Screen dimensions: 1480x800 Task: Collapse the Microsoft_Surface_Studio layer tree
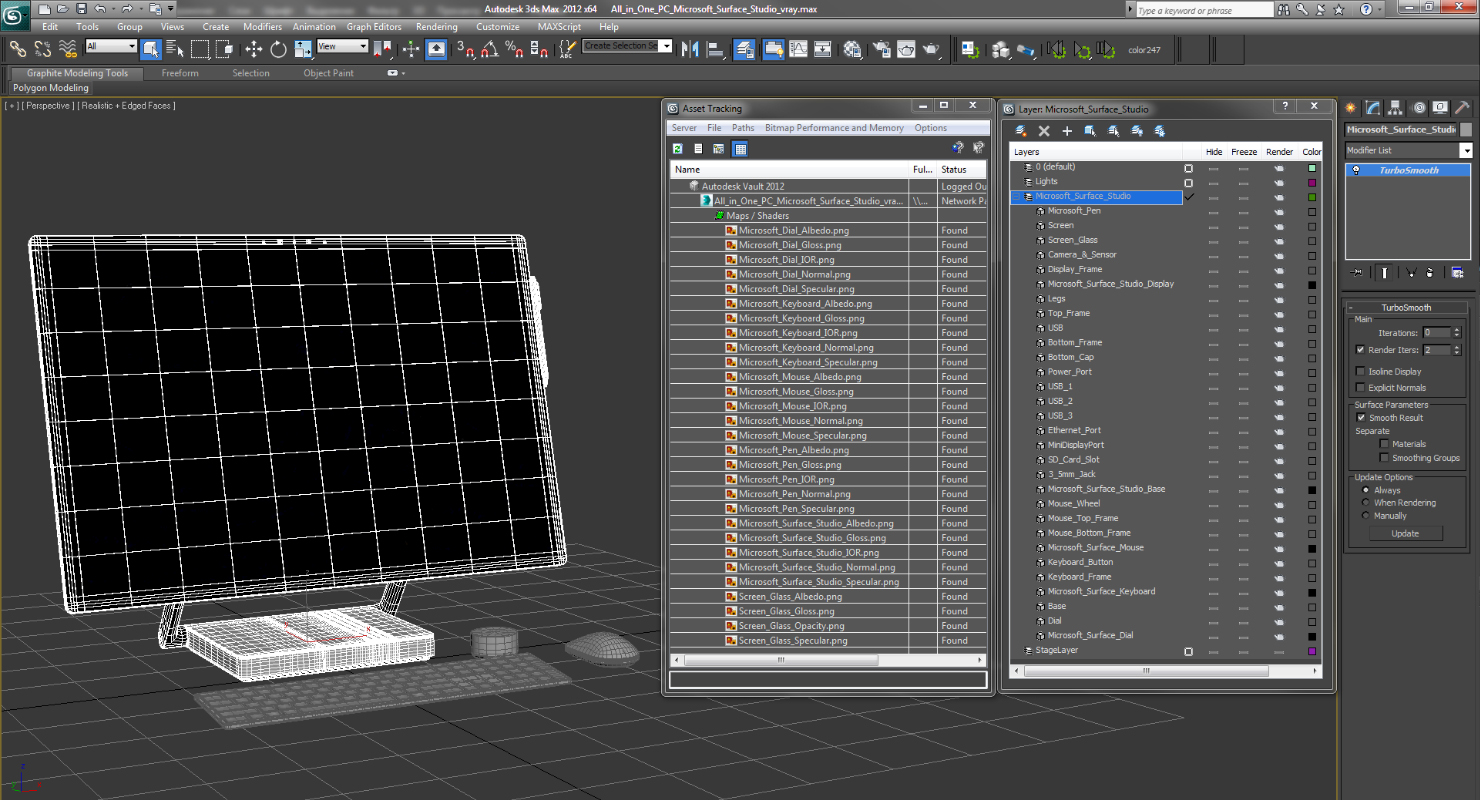coord(1018,197)
